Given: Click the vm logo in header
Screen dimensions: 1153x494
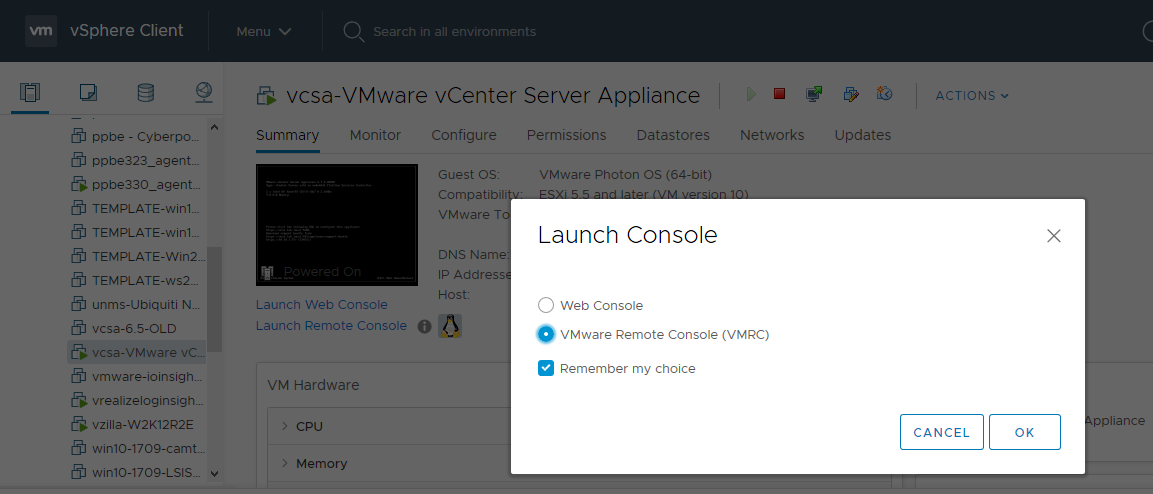Looking at the screenshot, I should [41, 31].
